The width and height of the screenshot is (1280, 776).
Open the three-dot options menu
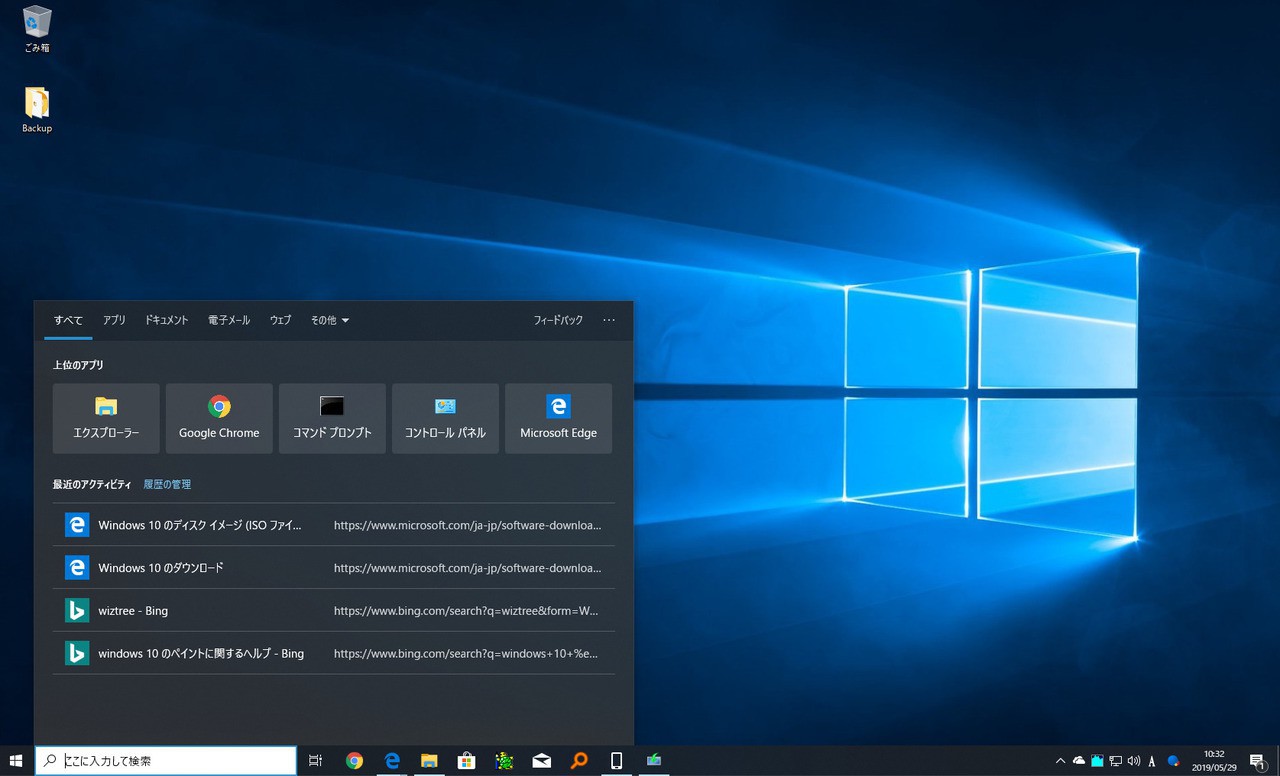[609, 320]
